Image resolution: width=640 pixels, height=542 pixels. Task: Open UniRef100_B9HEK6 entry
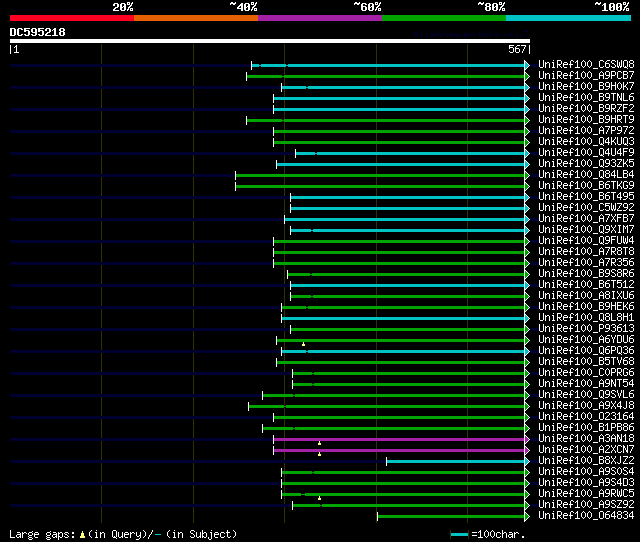coord(586,307)
